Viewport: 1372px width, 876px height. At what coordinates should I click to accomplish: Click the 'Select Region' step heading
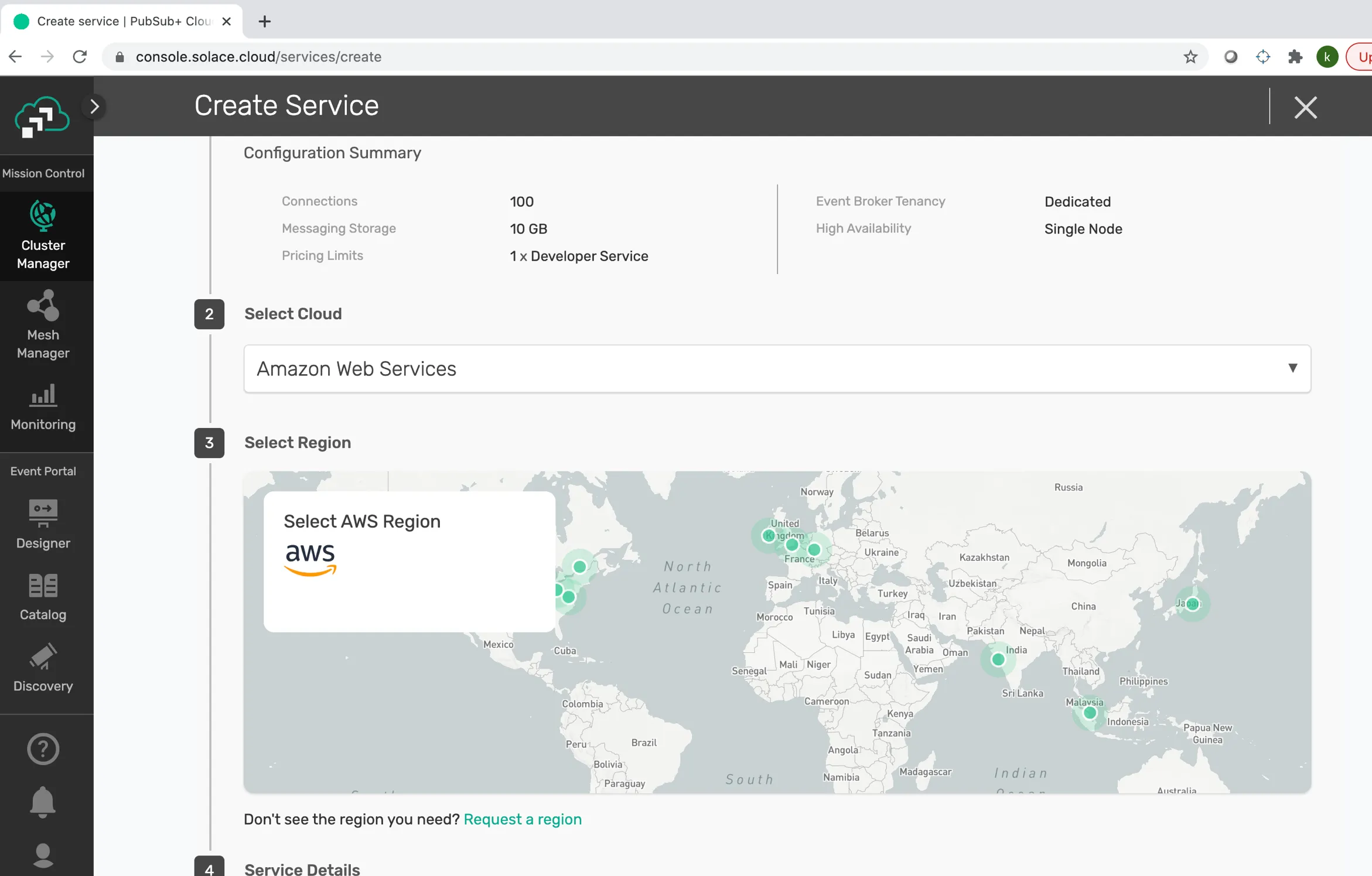point(298,443)
